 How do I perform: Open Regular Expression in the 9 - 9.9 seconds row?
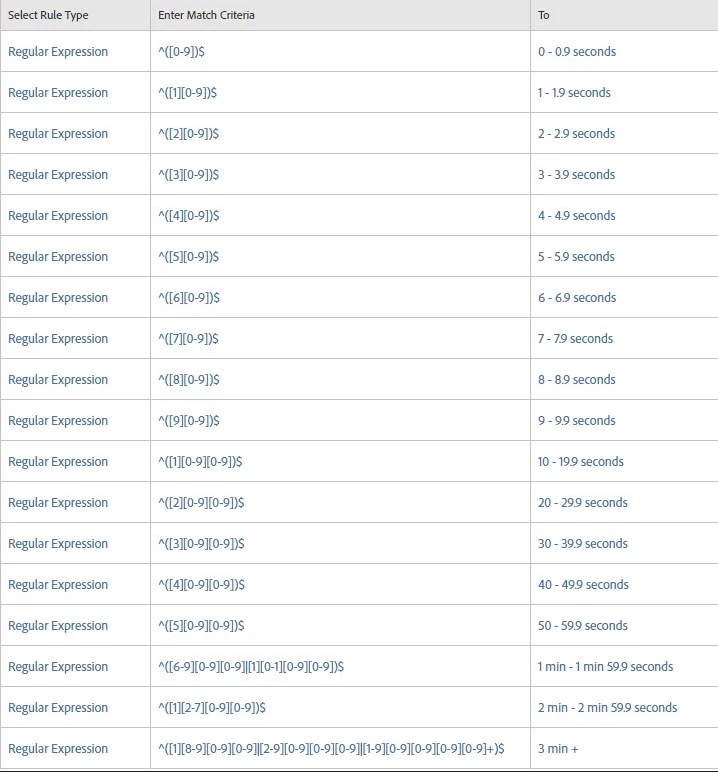point(58,420)
